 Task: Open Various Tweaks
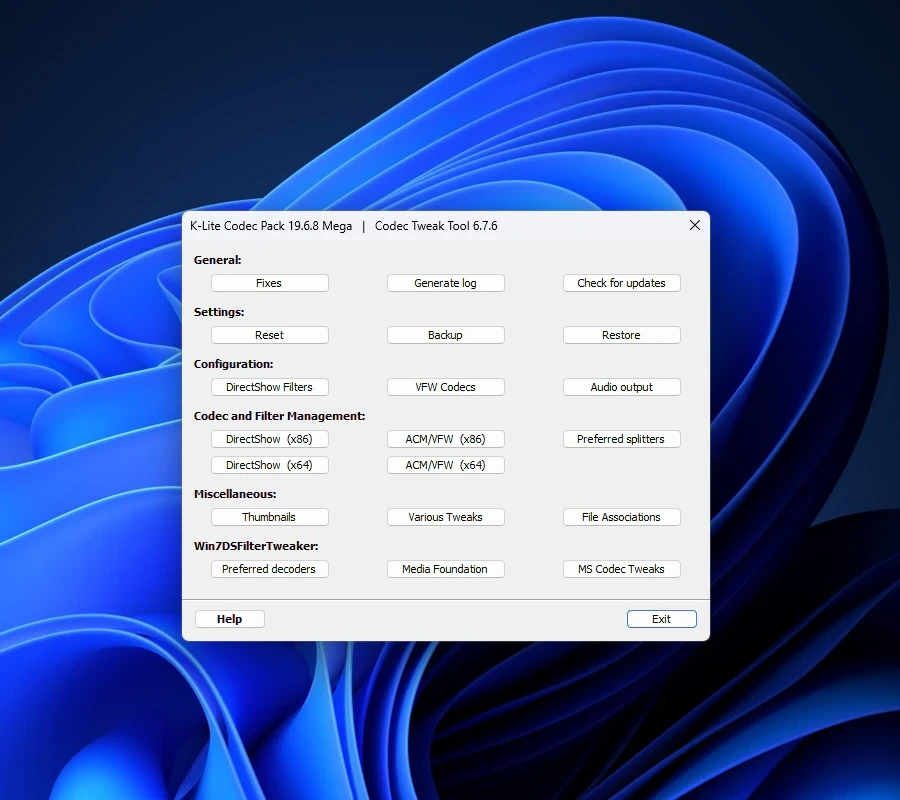click(445, 517)
